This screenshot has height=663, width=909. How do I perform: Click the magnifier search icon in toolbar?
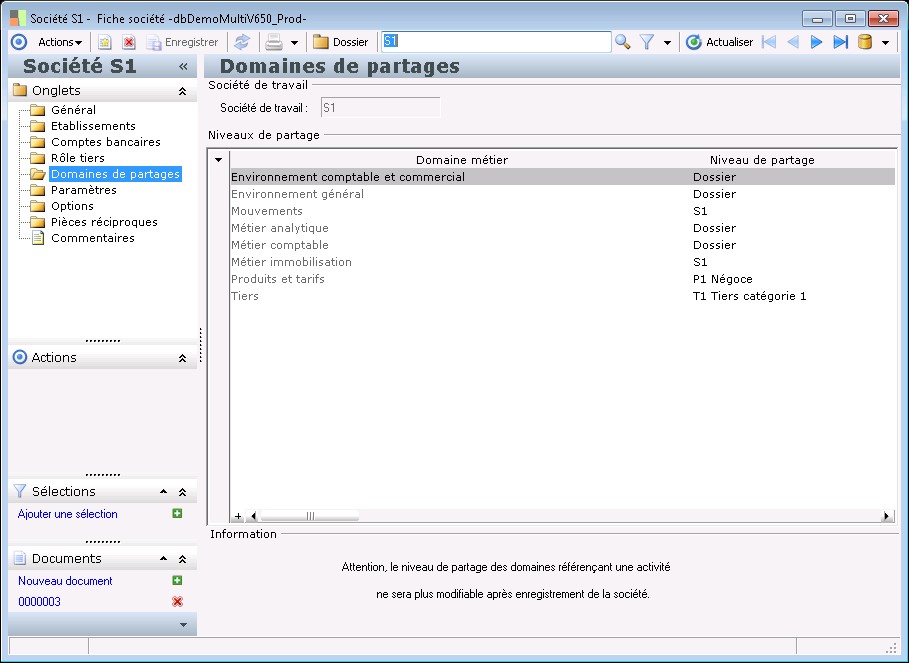pyautogui.click(x=622, y=42)
